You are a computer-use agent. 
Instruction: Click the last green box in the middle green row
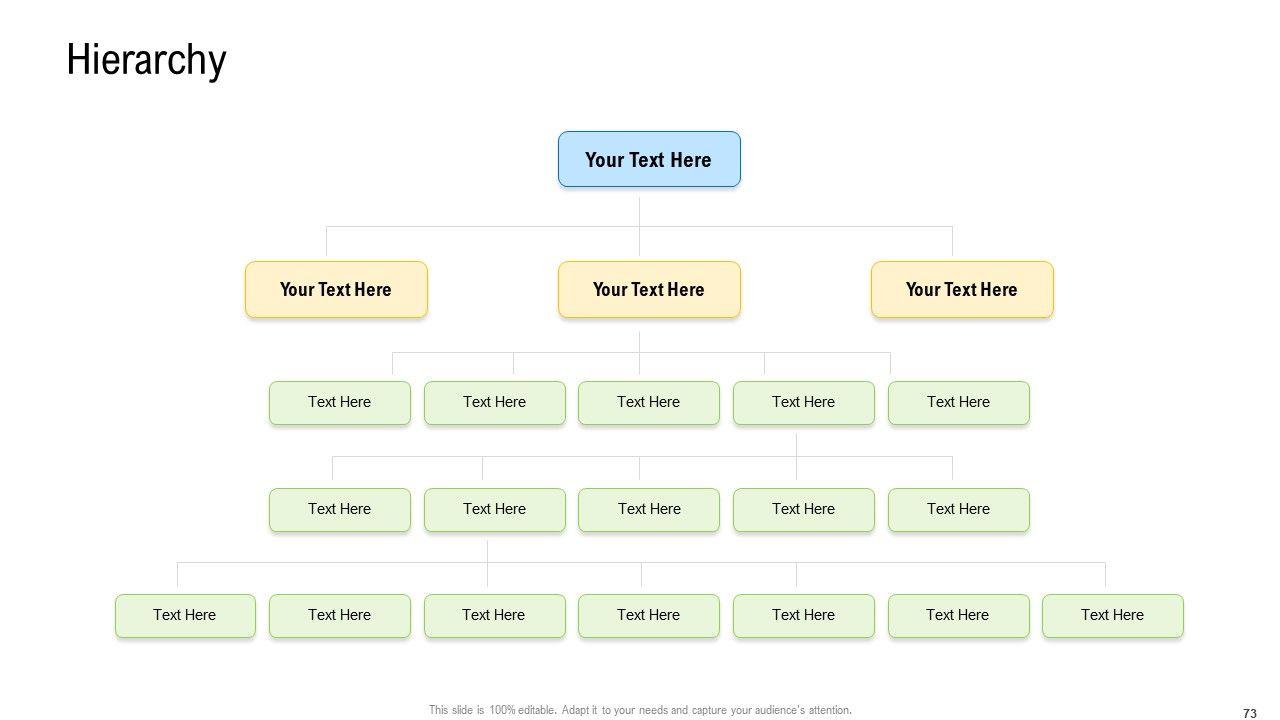point(958,510)
